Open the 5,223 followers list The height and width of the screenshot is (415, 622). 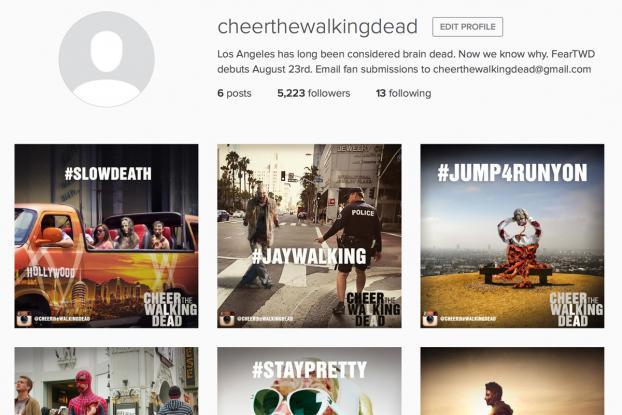[x=313, y=93]
